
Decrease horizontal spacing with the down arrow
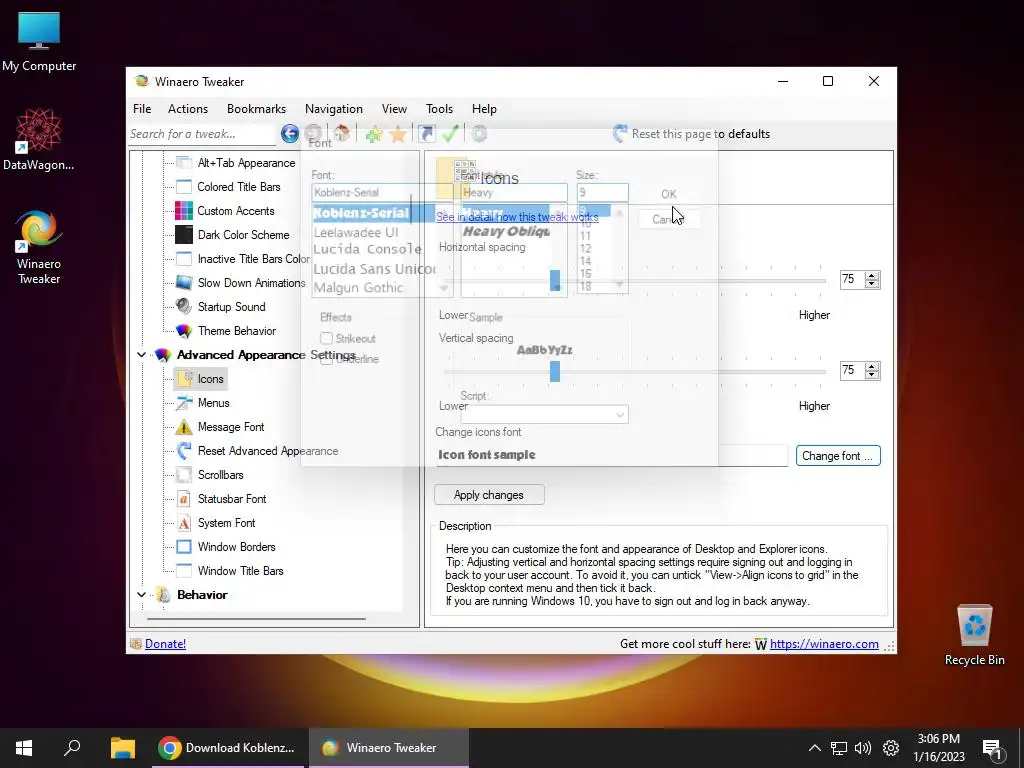point(872,284)
